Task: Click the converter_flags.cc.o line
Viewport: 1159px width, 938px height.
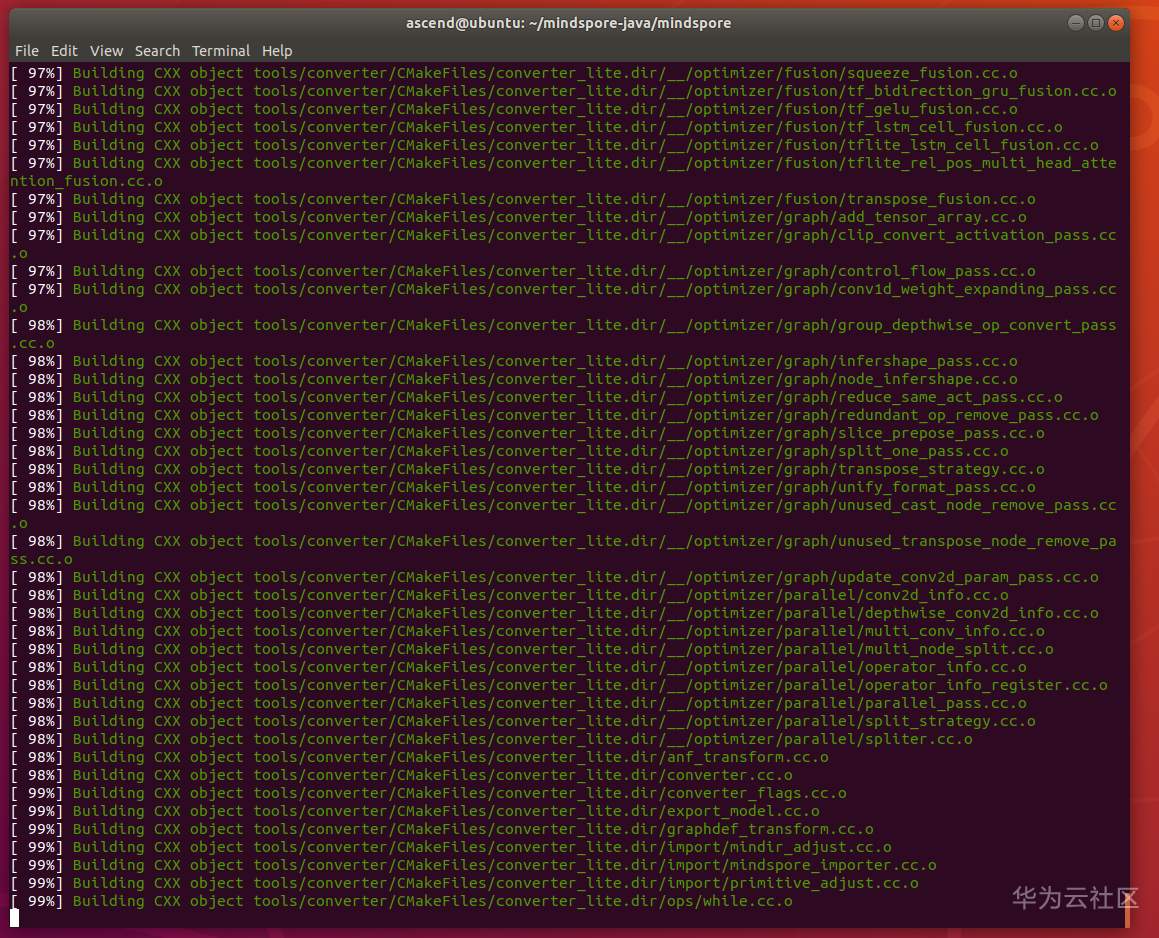Action: [x=429, y=793]
